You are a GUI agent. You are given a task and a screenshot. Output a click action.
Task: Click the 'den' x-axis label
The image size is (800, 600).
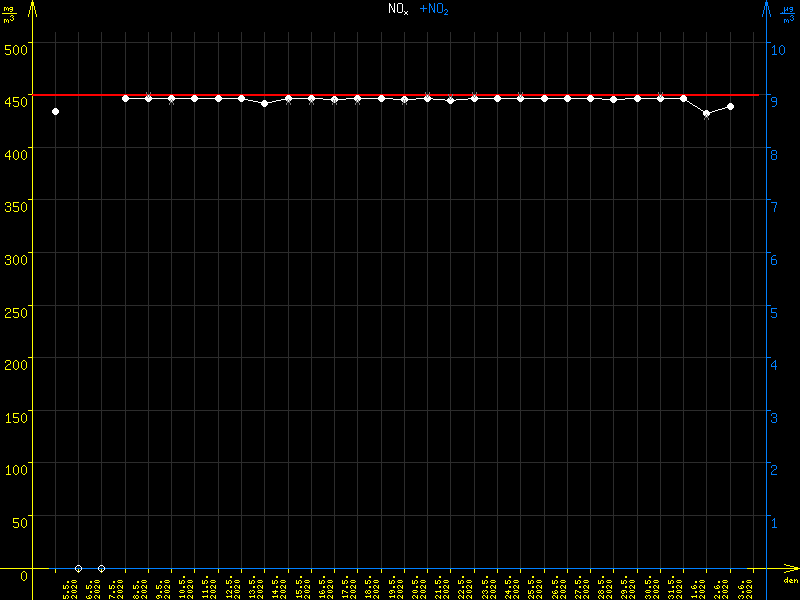[790, 581]
